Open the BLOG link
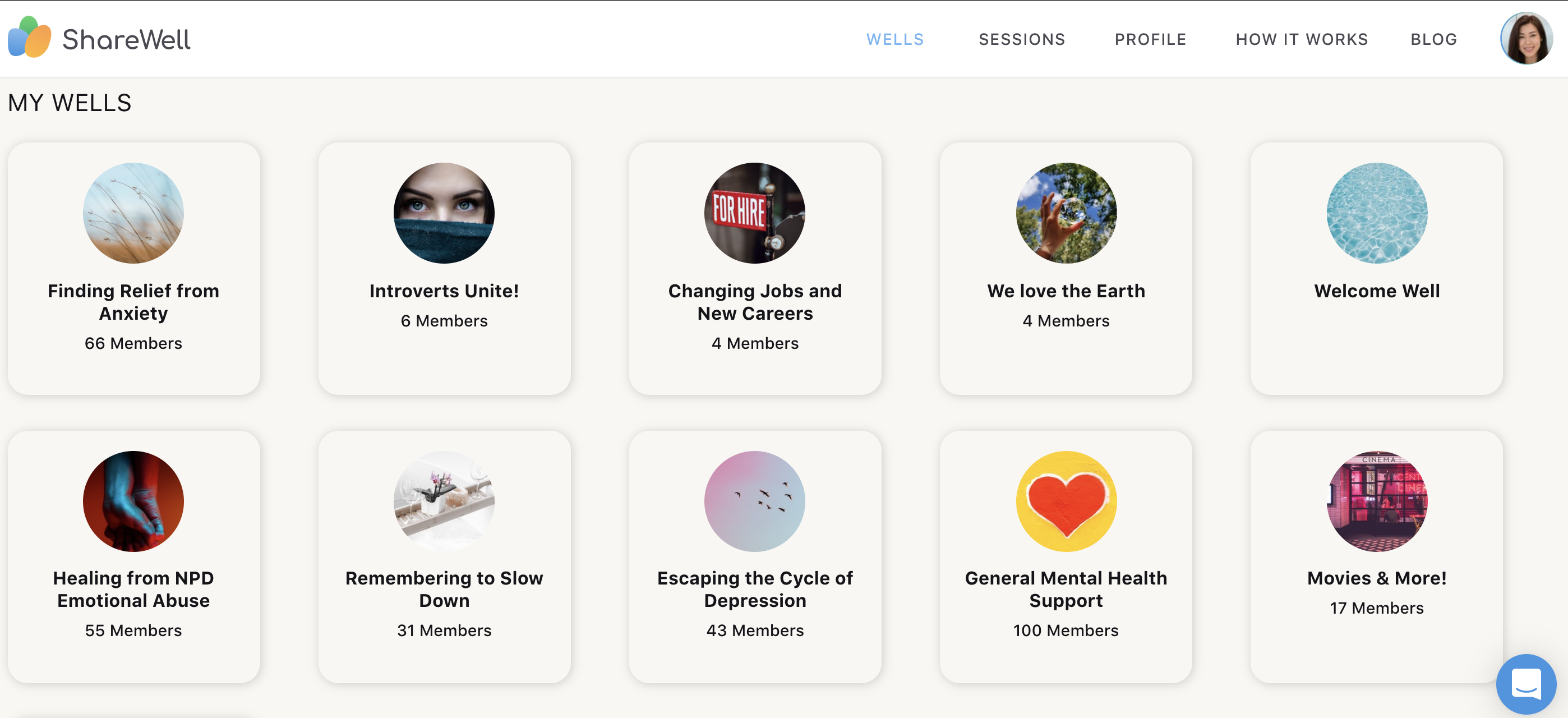The width and height of the screenshot is (1568, 718). (x=1433, y=40)
